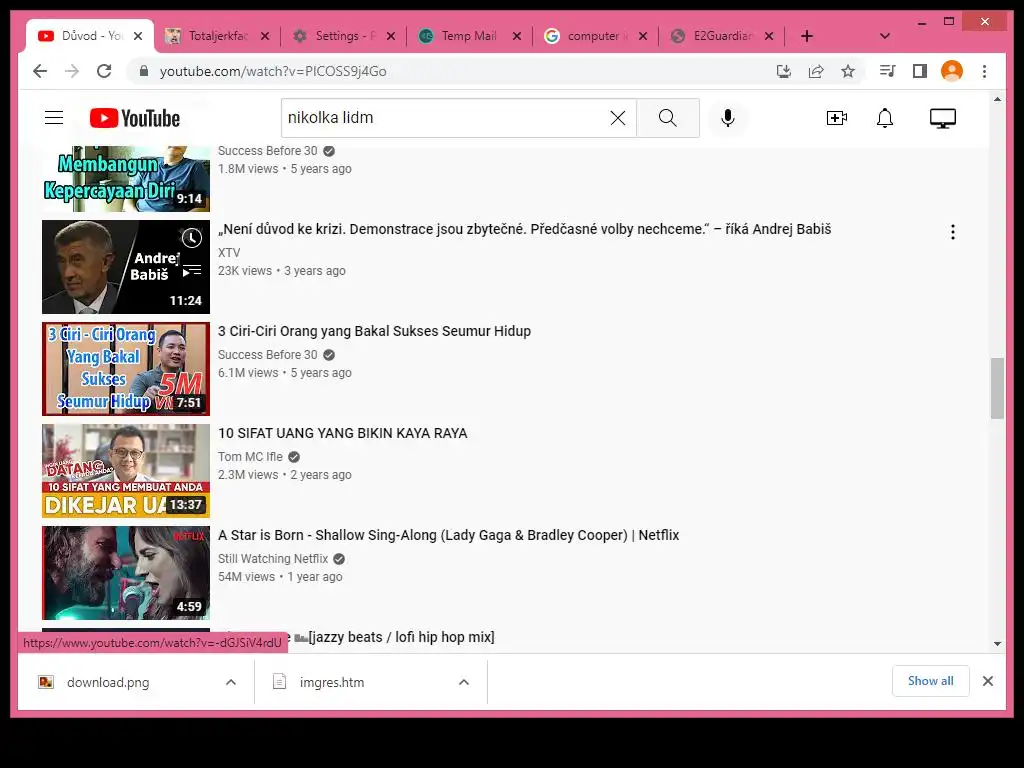Viewport: 1024px width, 768px height.
Task: Install app via address bar download icon
Action: point(784,71)
